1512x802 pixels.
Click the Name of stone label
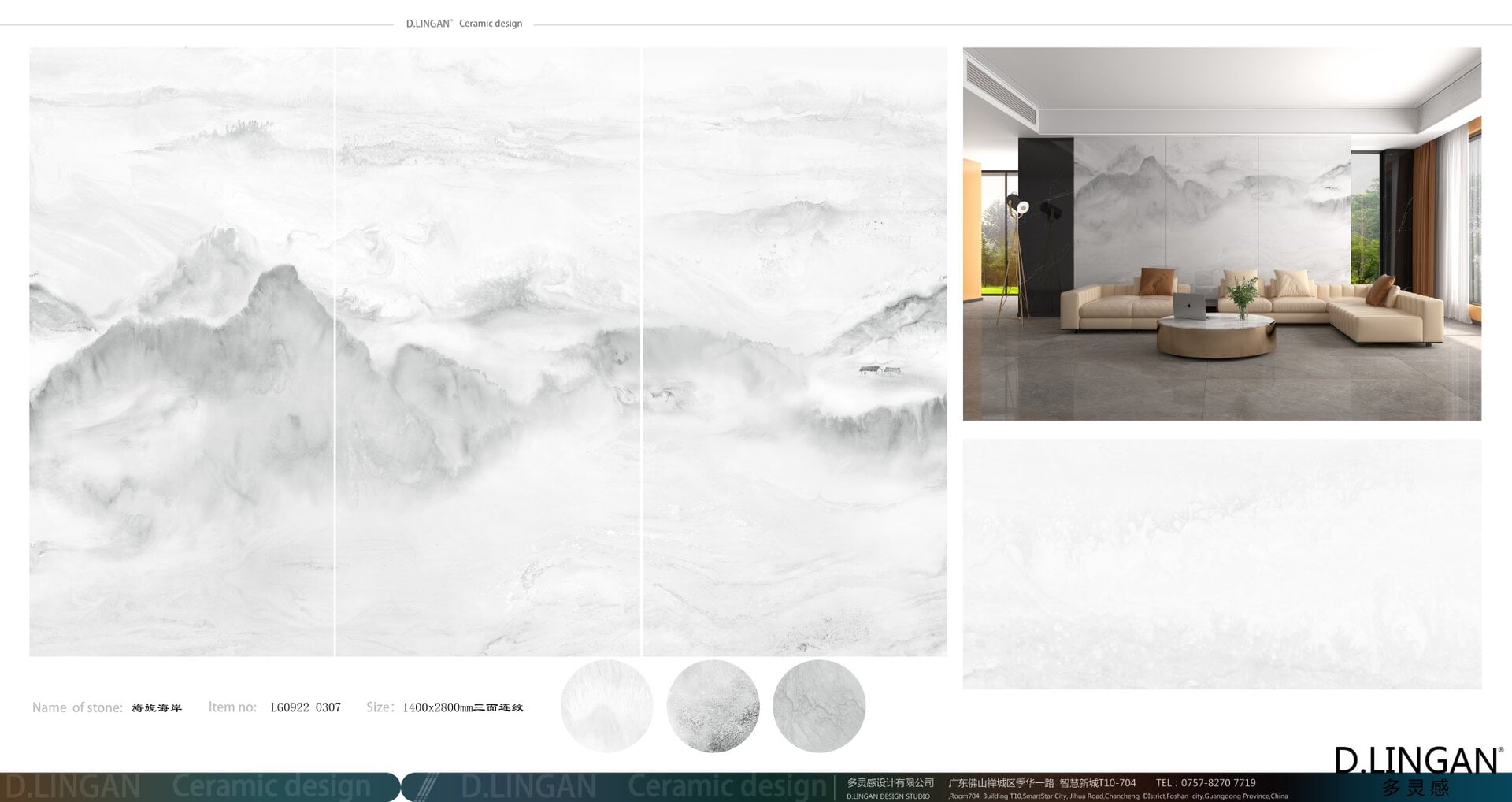[77, 707]
